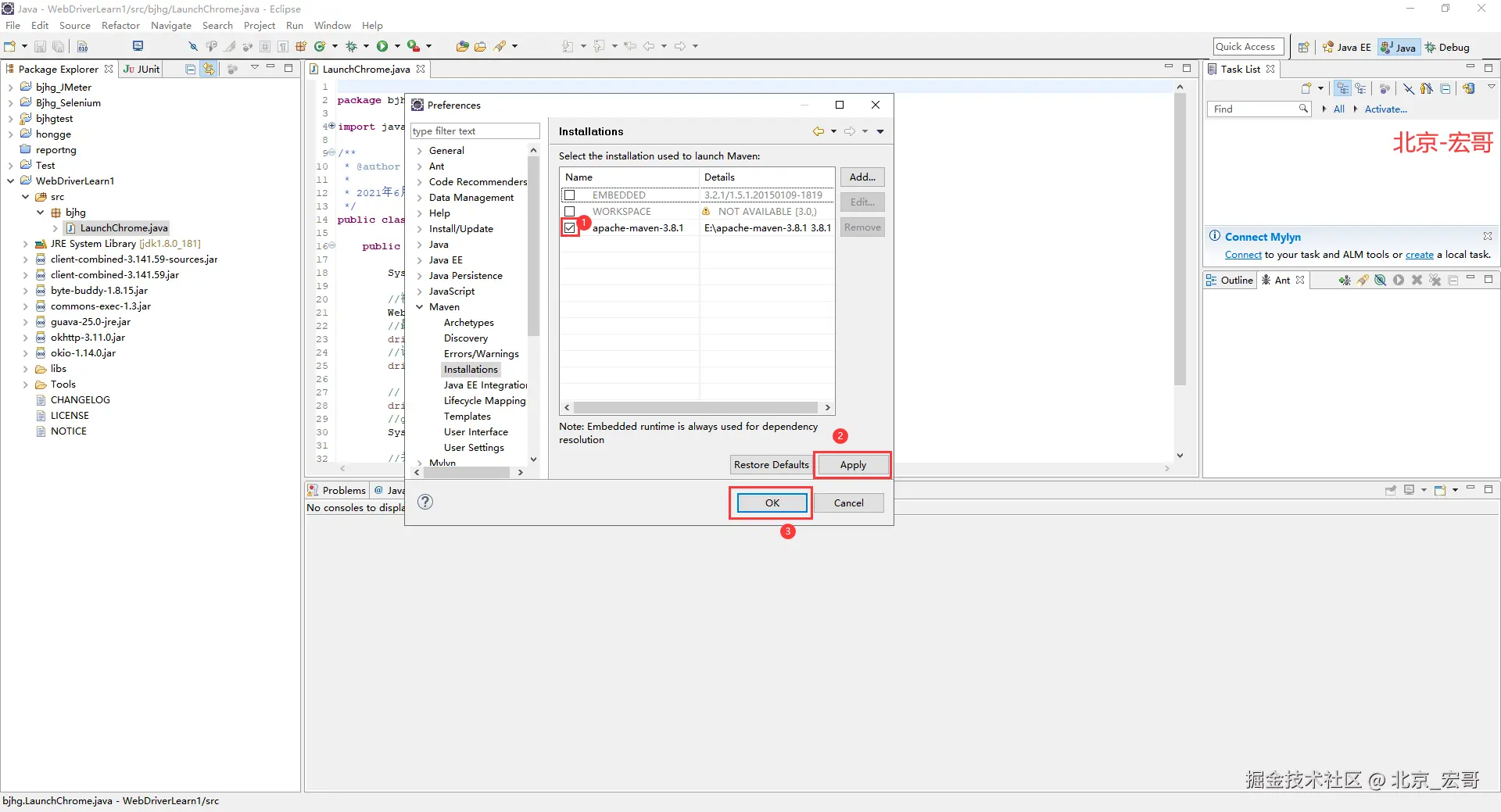This screenshot has width=1501, height=812.
Task: Click the Help question mark in Preferences
Action: 425,502
